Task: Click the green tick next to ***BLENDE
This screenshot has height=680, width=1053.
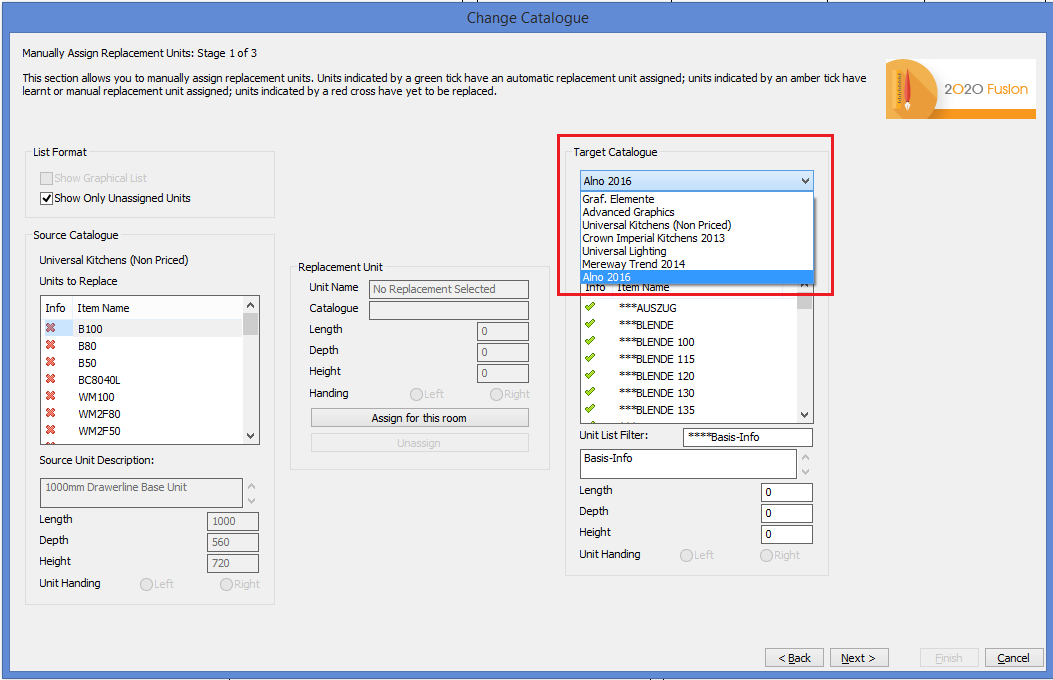Action: pyautogui.click(x=590, y=324)
